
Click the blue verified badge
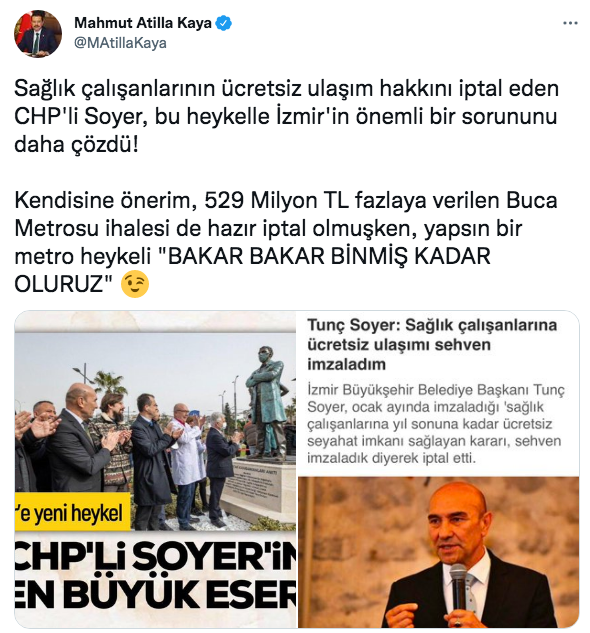pos(223,23)
